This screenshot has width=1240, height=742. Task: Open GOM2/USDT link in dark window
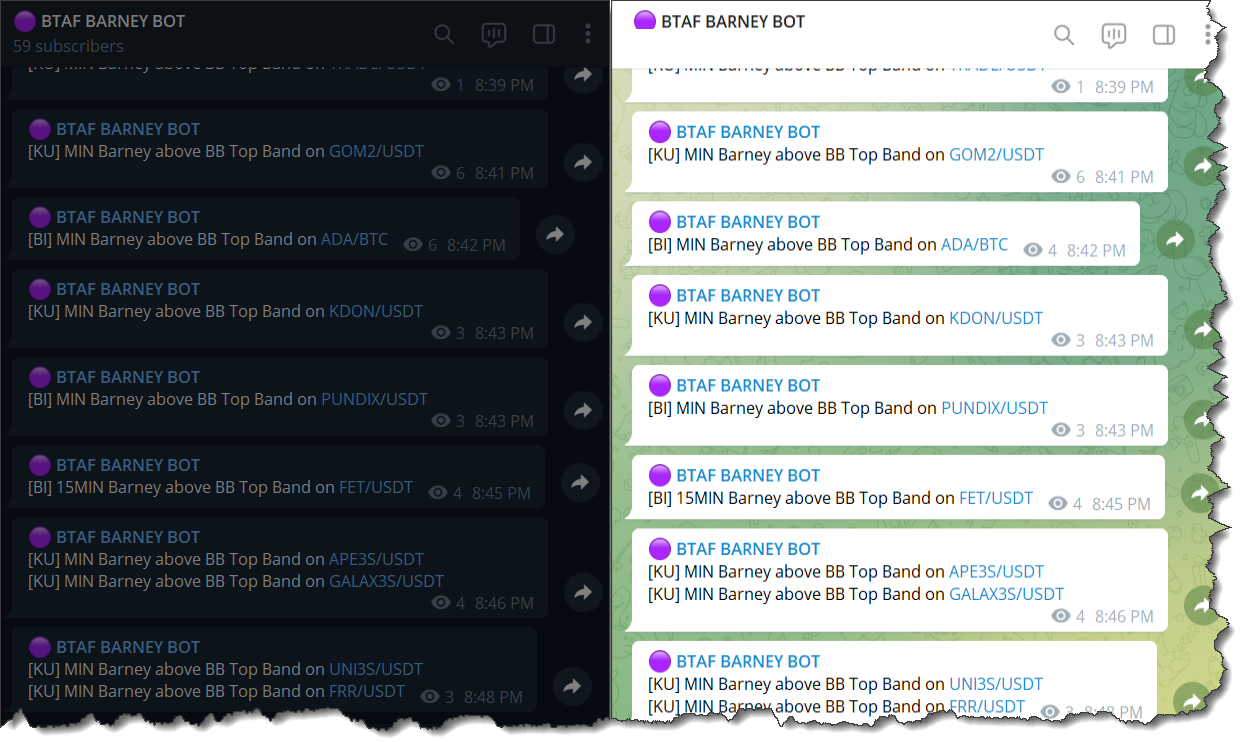tap(376, 151)
